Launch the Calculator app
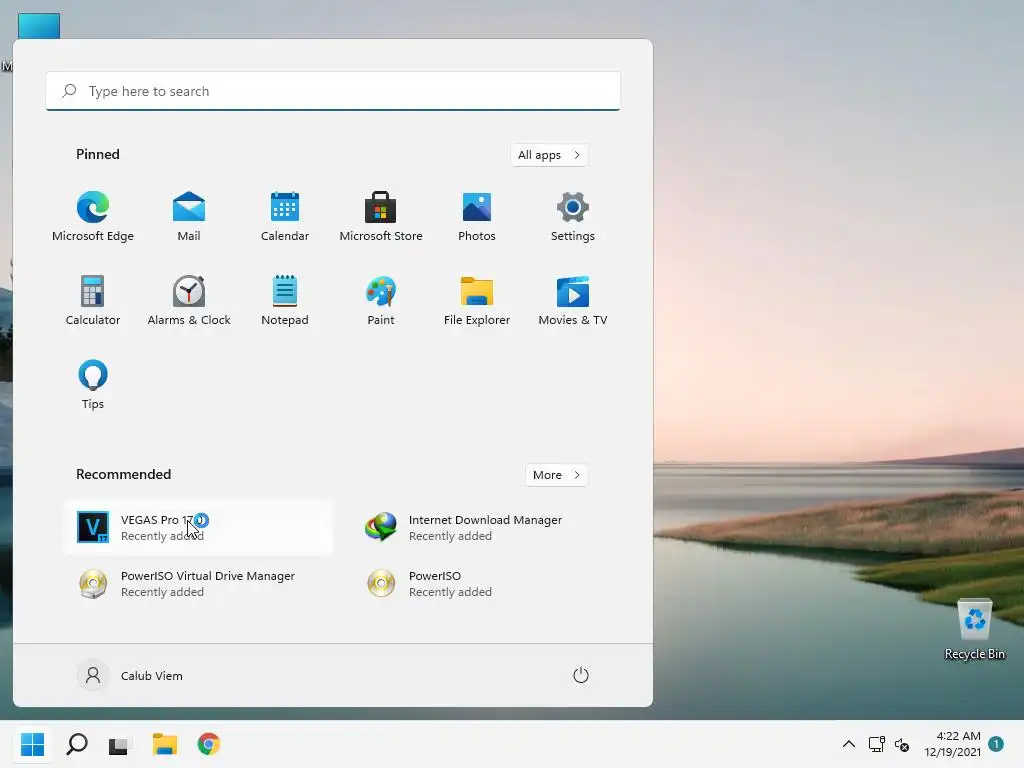Viewport: 1024px width, 768px height. click(x=93, y=300)
